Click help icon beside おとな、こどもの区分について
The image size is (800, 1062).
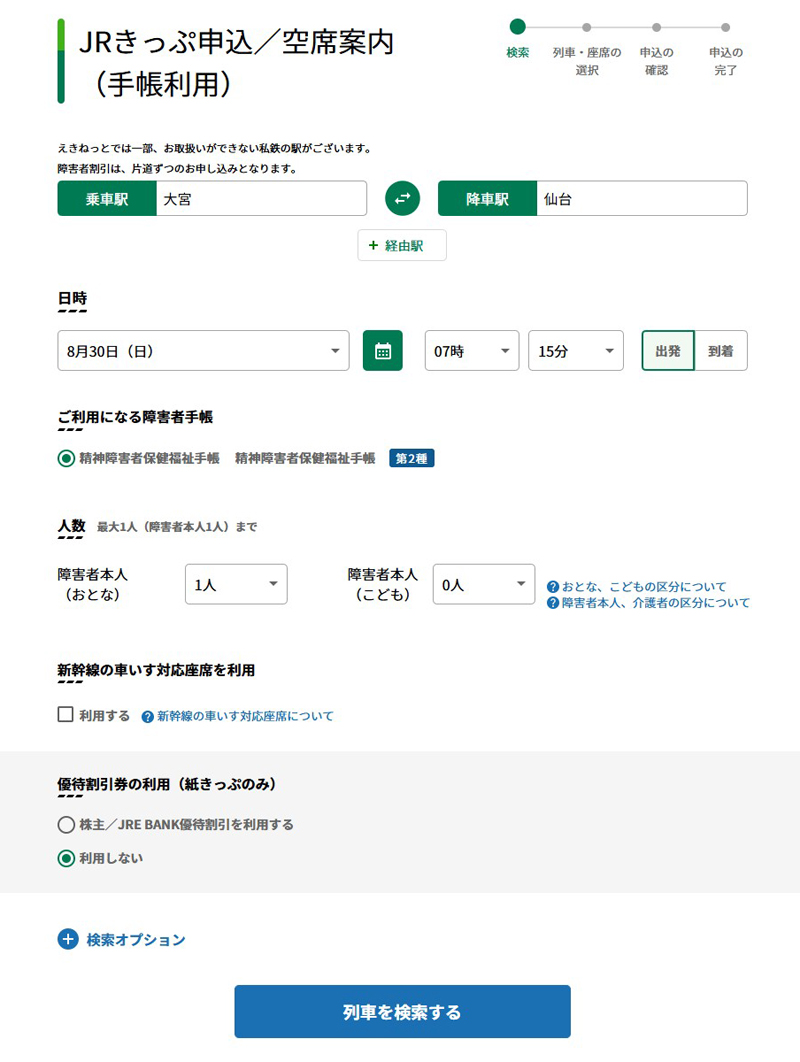553,587
